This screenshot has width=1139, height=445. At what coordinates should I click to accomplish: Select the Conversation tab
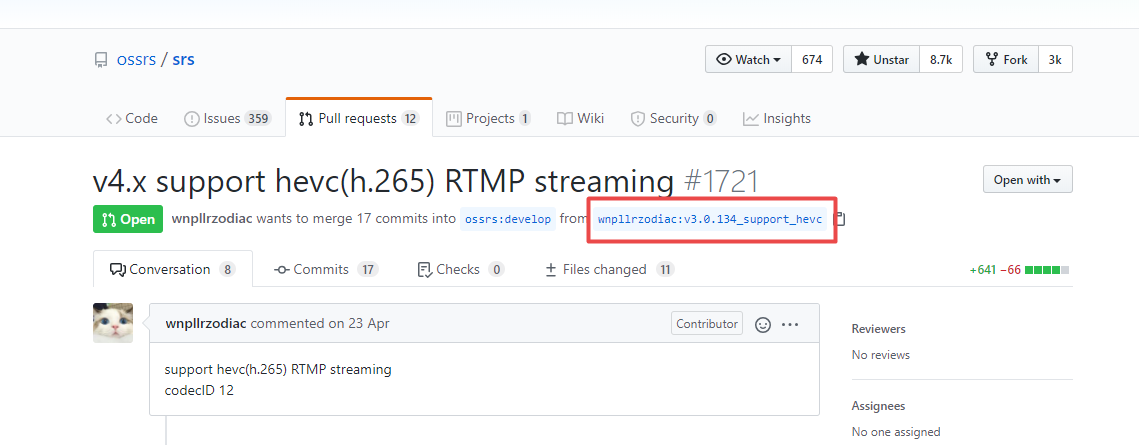click(173, 269)
